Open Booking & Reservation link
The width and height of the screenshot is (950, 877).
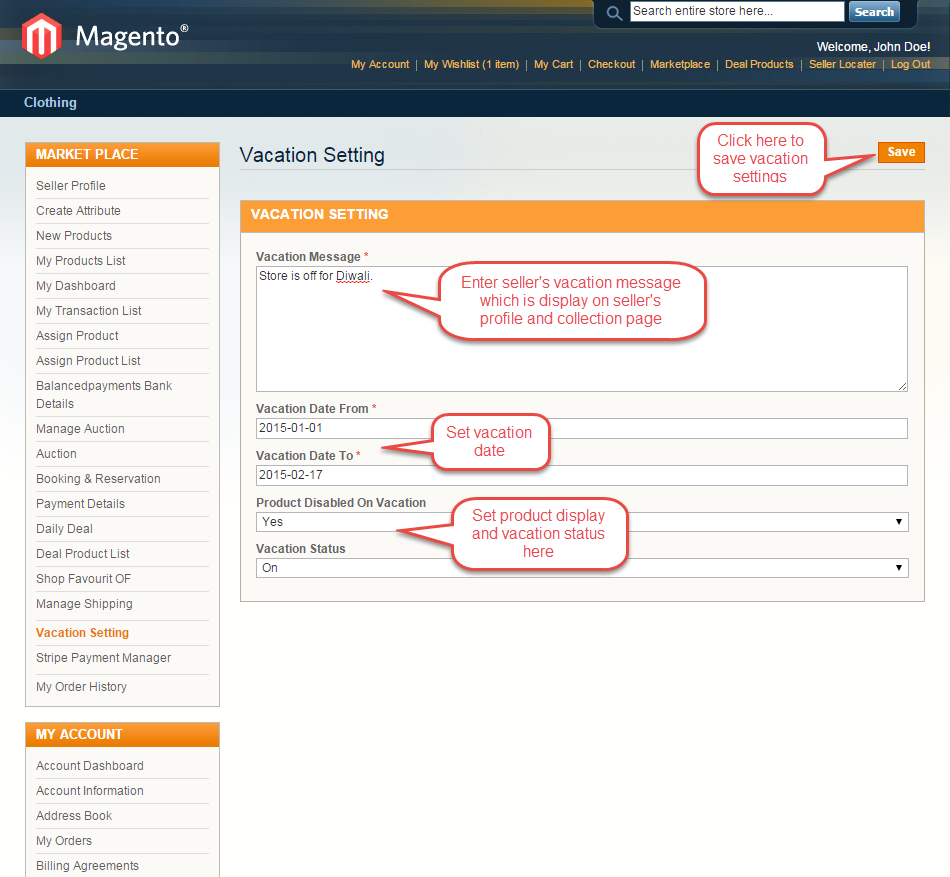[x=98, y=479]
